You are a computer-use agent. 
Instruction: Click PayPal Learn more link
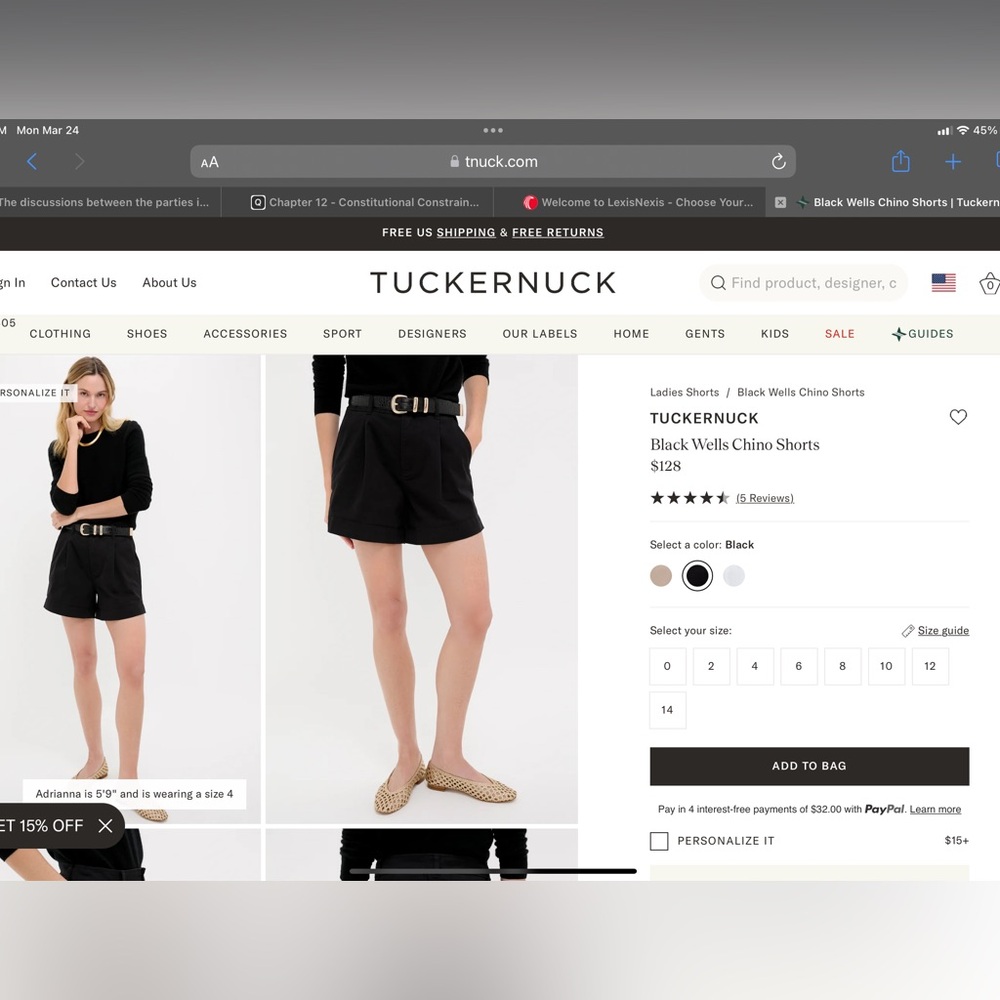(935, 809)
